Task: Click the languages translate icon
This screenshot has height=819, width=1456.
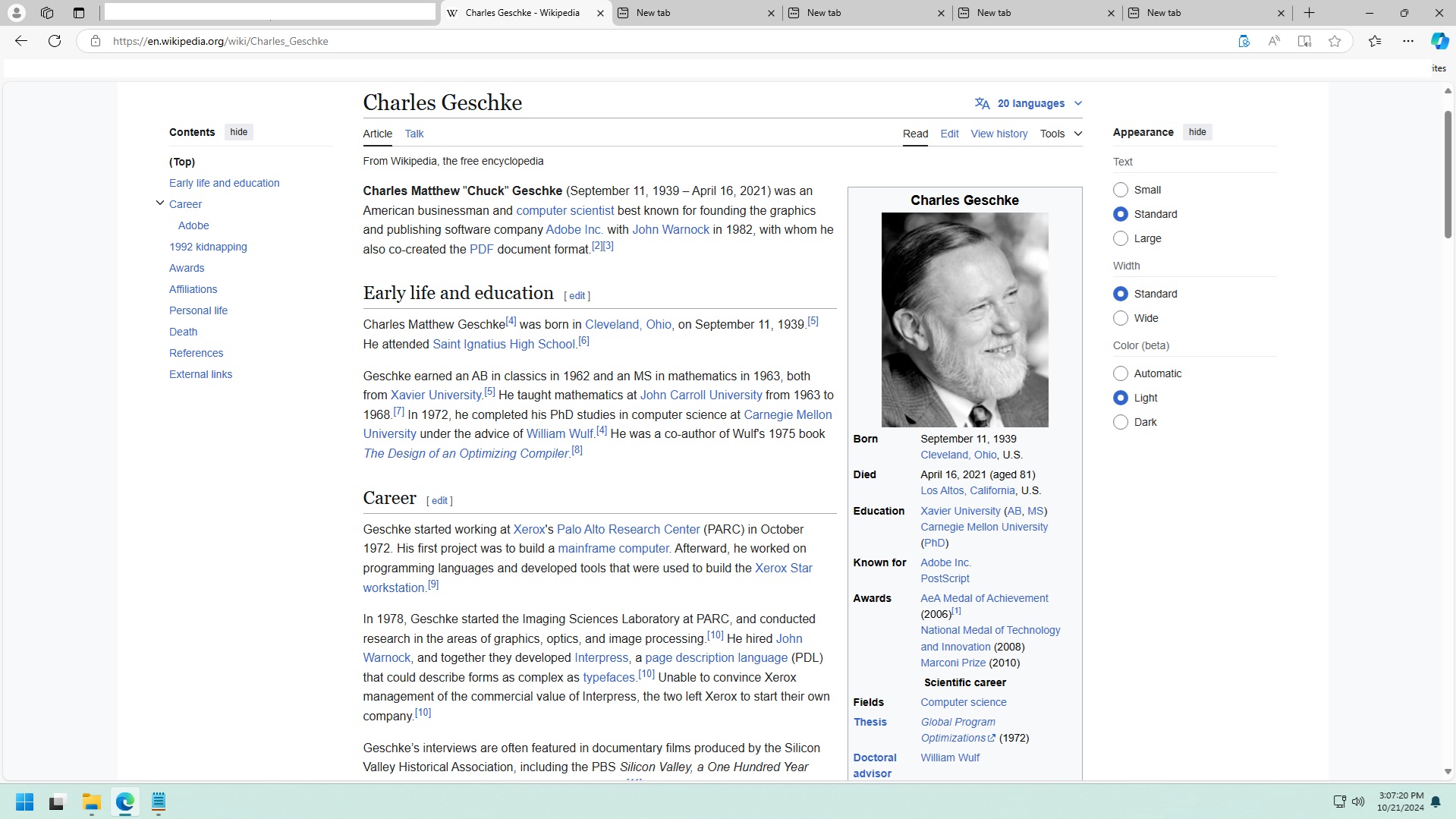Action: [x=983, y=103]
